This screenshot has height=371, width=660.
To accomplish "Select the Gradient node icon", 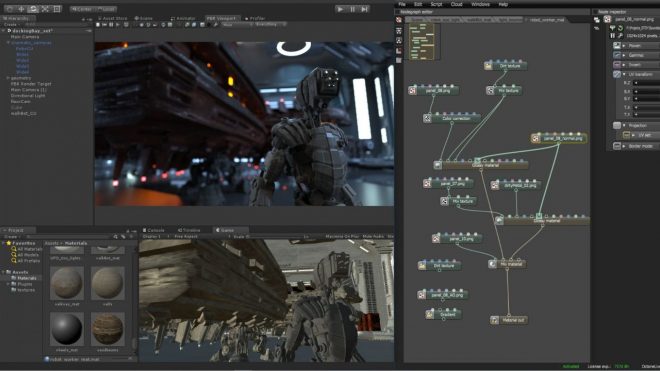I will tap(430, 315).
